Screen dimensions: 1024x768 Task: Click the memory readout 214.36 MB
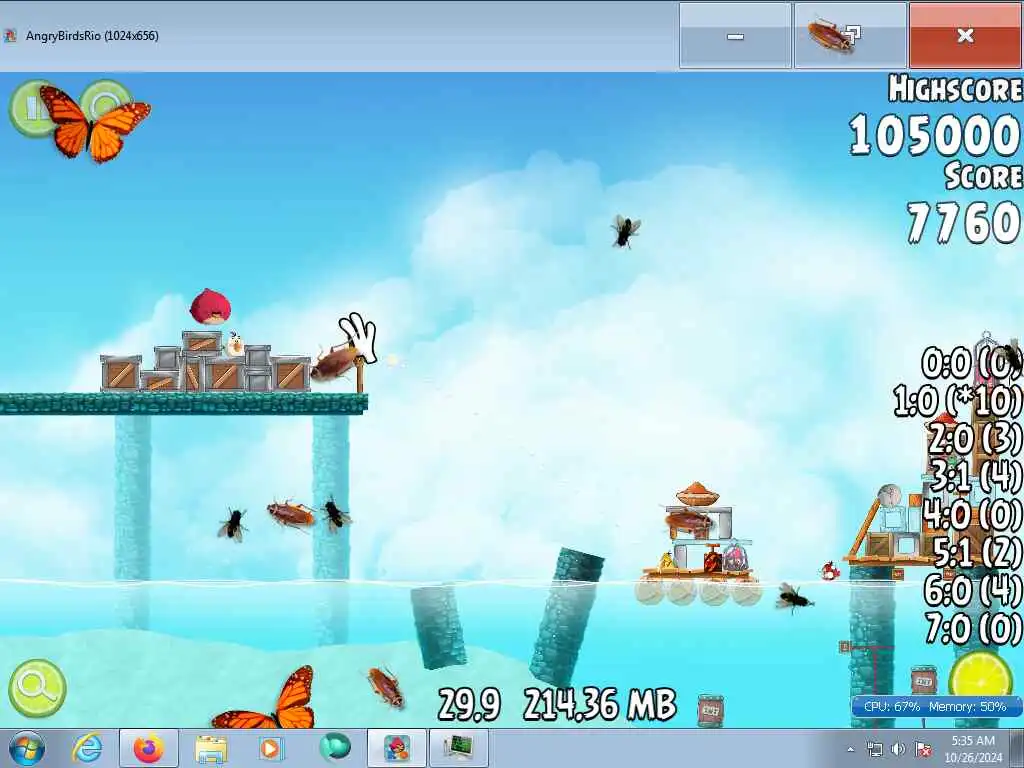[x=600, y=705]
